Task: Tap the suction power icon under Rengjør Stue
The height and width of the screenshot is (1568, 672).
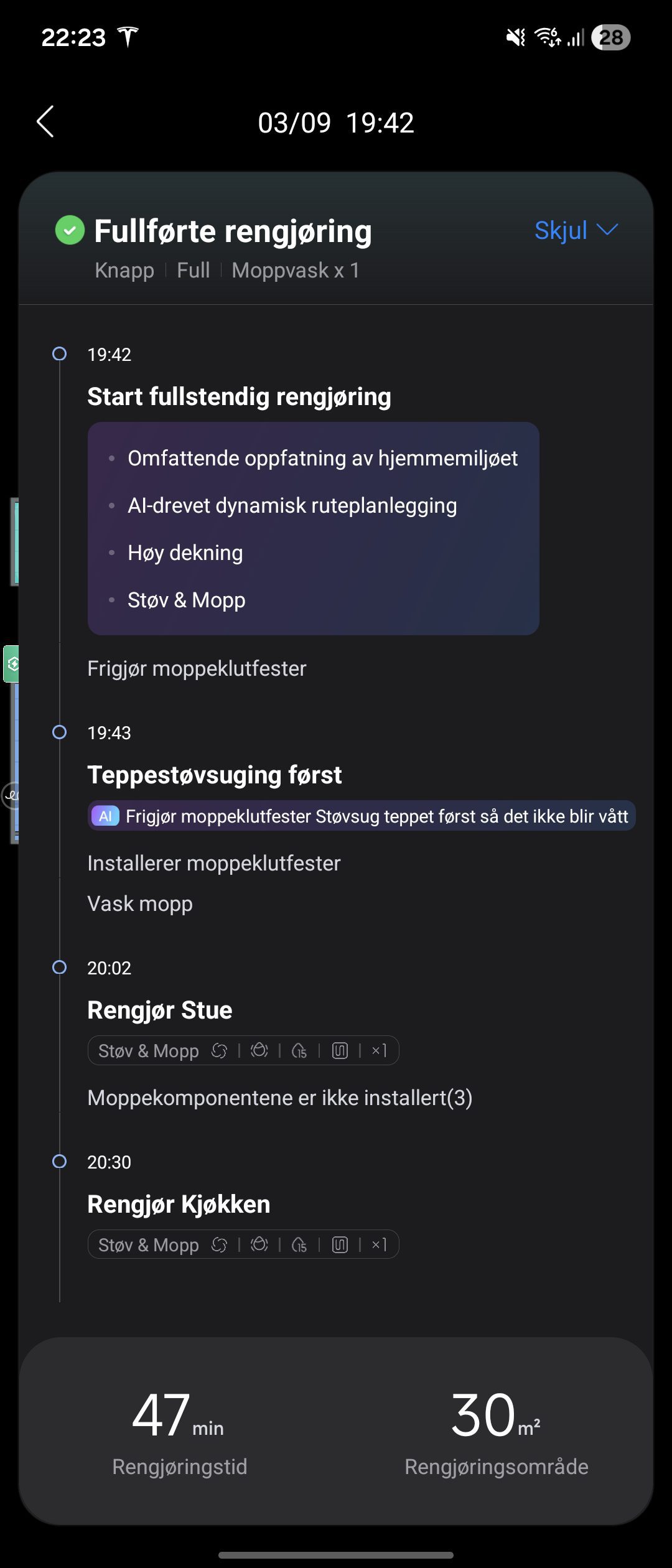Action: point(219,1051)
